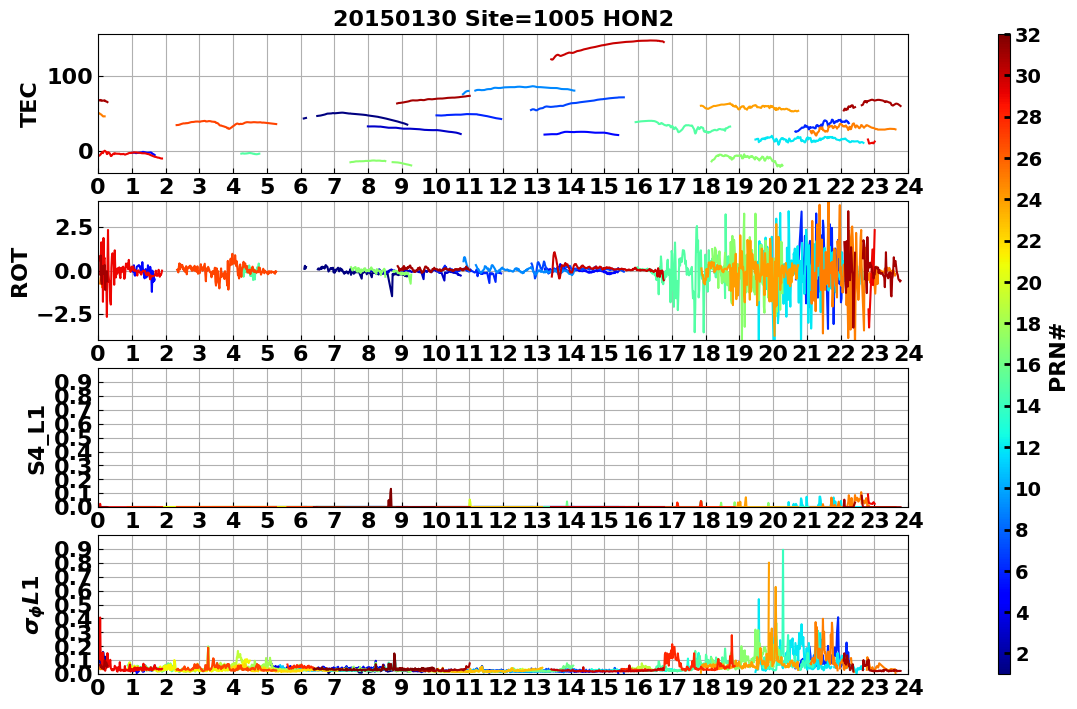The image size is (1077, 709).
Task: Click hour 3 tick under σφL1 plot
Action: pyautogui.click(x=199, y=688)
